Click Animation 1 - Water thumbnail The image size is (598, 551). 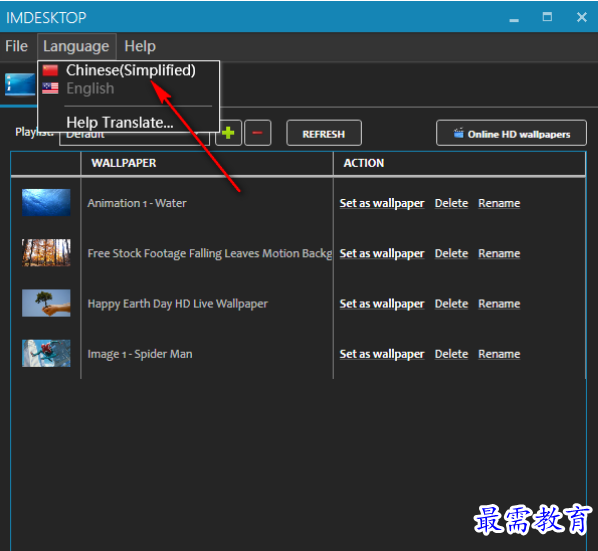pyautogui.click(x=46, y=202)
